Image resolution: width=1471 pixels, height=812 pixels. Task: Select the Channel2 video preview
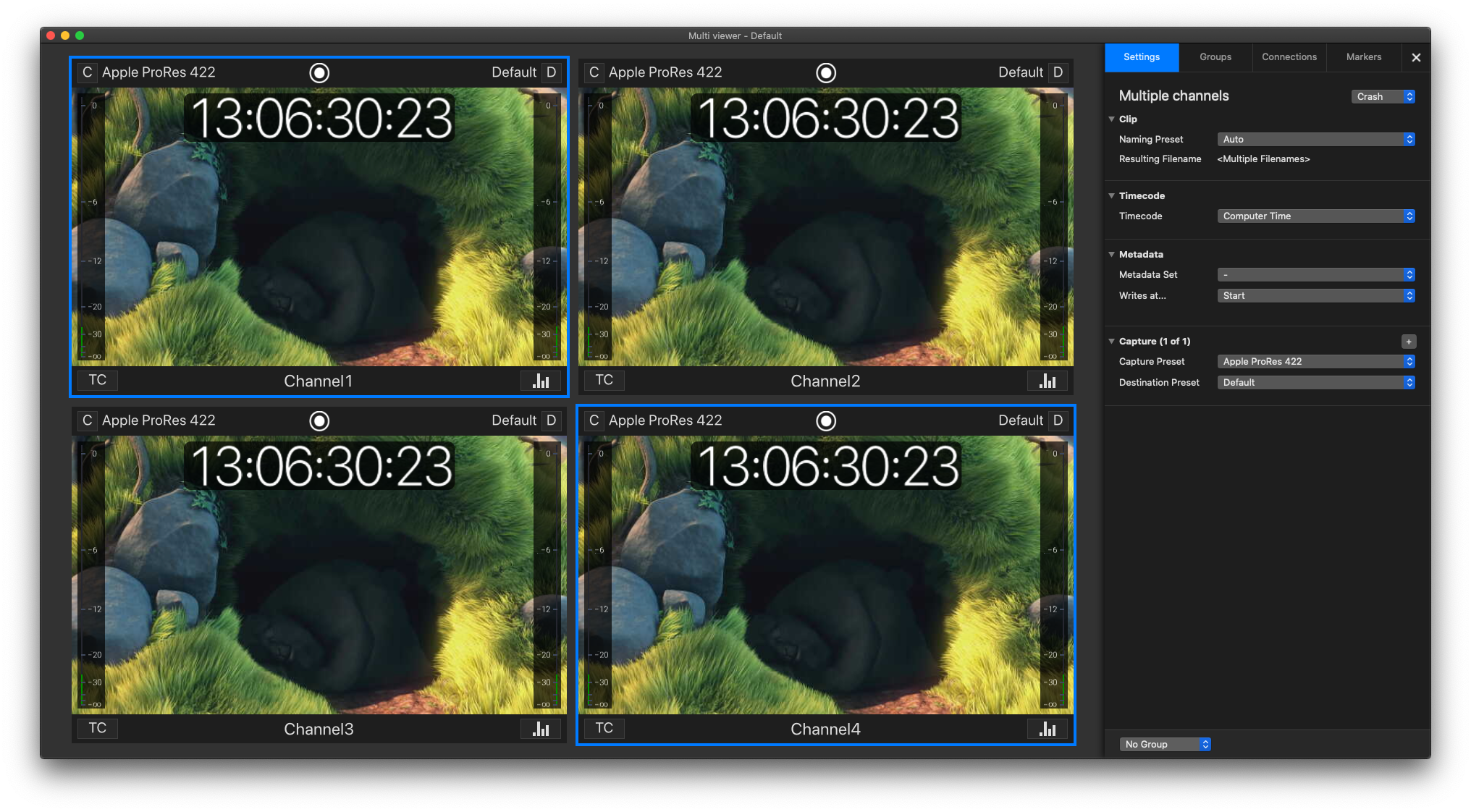[x=826, y=227]
